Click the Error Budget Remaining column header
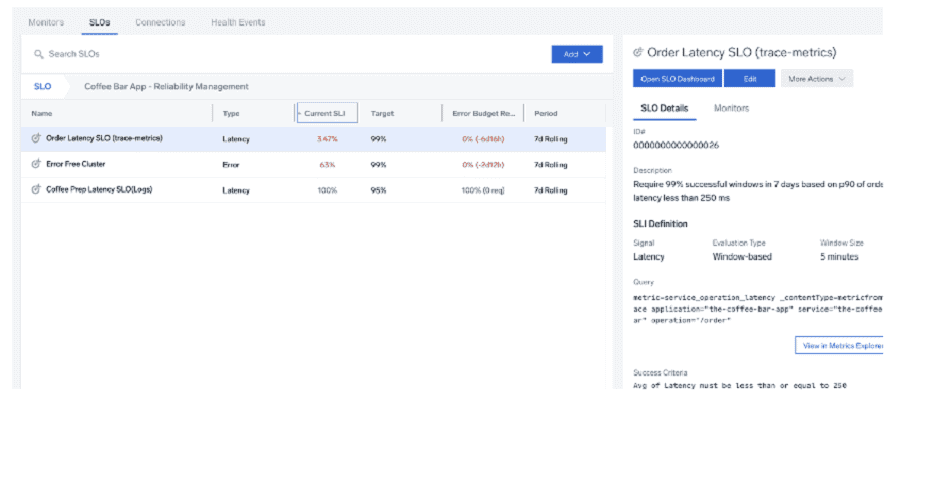The height and width of the screenshot is (500, 934). [483, 113]
